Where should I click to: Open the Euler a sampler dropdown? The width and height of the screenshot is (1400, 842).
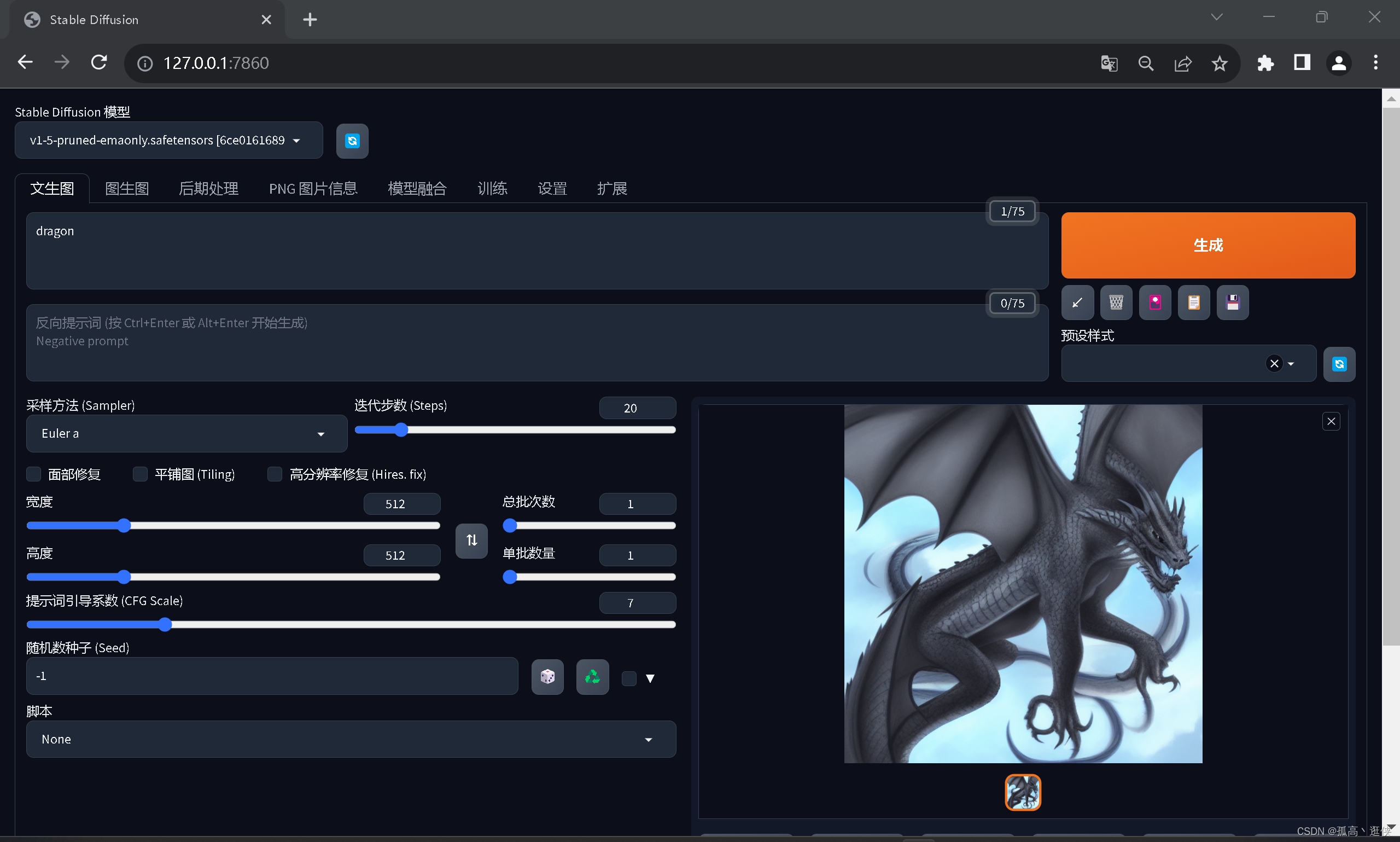point(186,433)
